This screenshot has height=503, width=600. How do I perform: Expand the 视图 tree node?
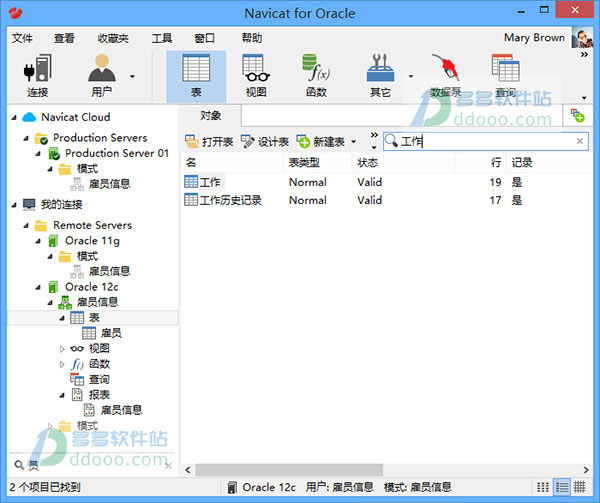pos(62,349)
